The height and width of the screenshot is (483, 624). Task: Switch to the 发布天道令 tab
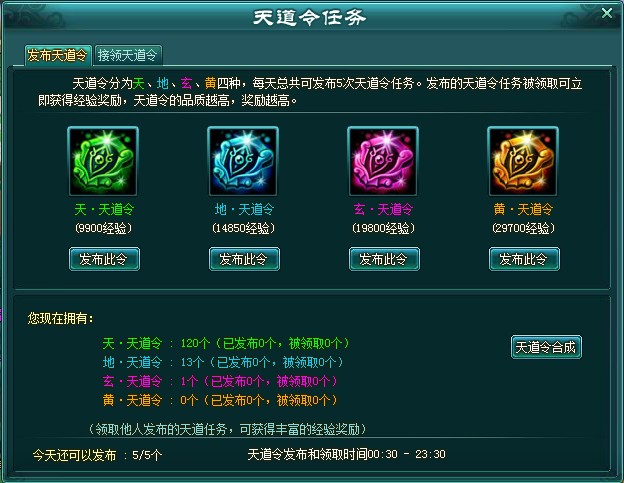coord(58,55)
